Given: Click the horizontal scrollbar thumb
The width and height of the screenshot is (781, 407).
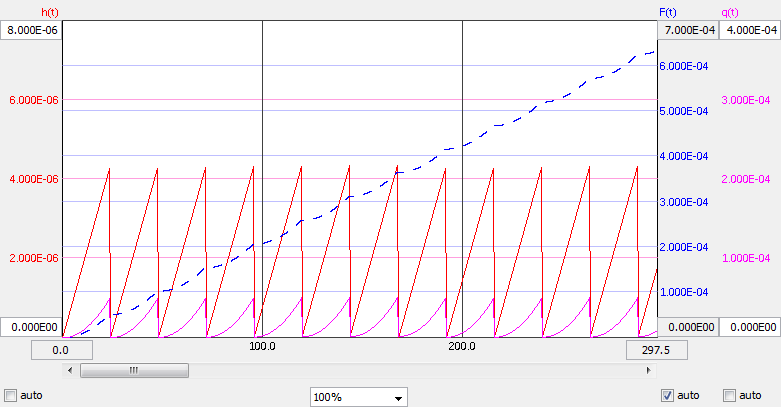Looking at the screenshot, I should tap(133, 370).
